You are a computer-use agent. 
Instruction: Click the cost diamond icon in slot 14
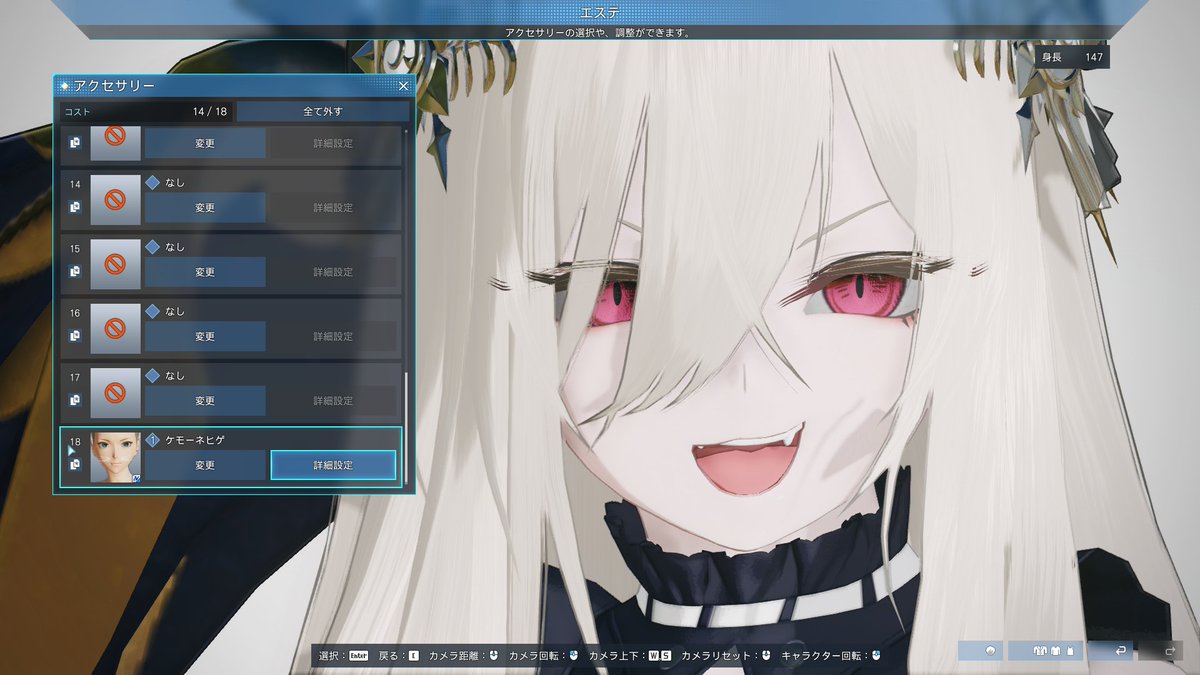tap(152, 183)
